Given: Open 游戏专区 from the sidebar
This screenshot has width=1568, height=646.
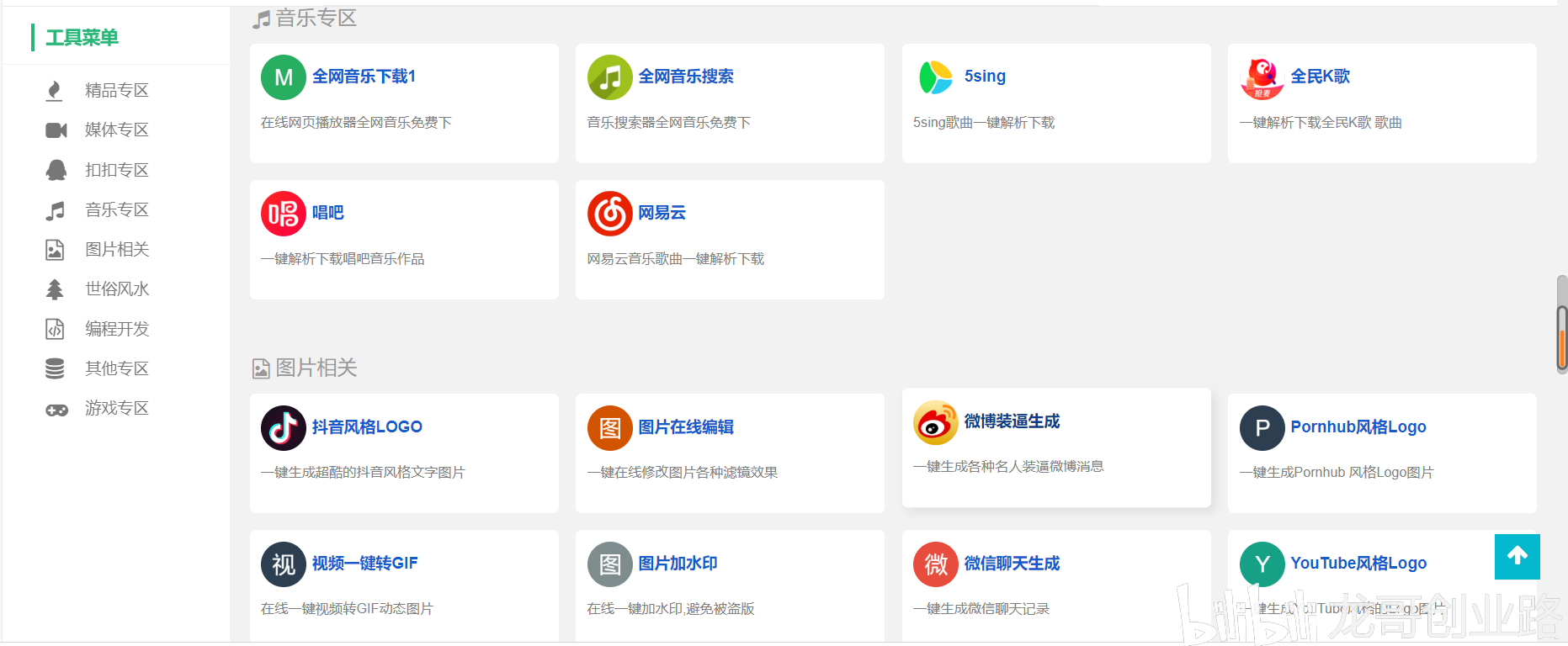Looking at the screenshot, I should tap(116, 408).
